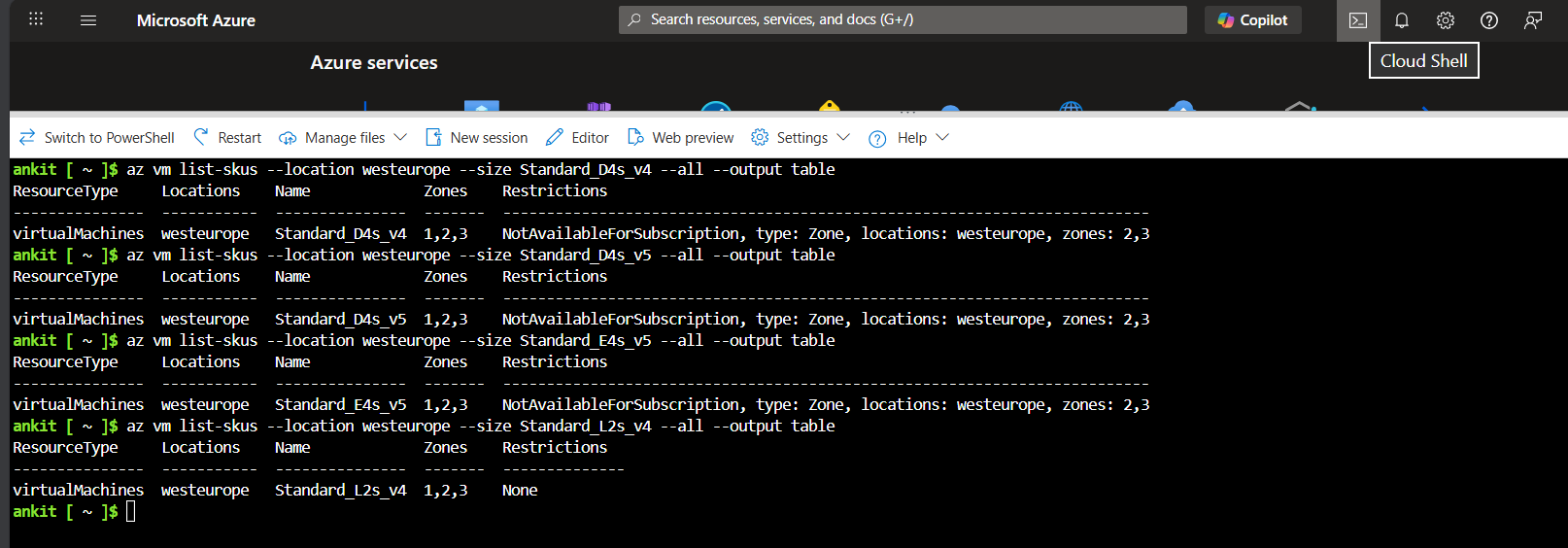Click the Manage files cloud upload icon
The width and height of the screenshot is (1568, 548).
click(x=288, y=138)
